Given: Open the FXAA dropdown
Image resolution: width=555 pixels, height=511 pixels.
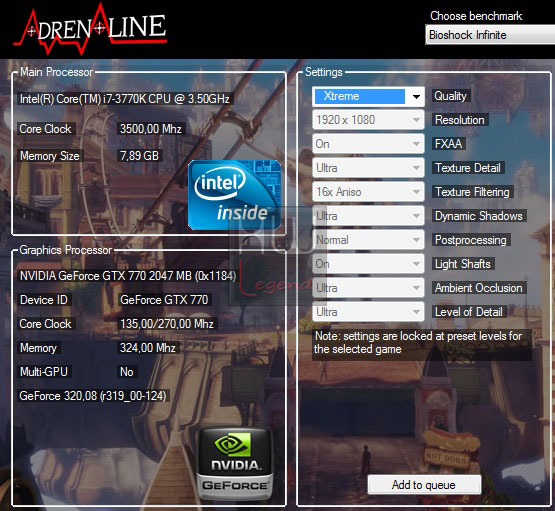Looking at the screenshot, I should [368, 144].
